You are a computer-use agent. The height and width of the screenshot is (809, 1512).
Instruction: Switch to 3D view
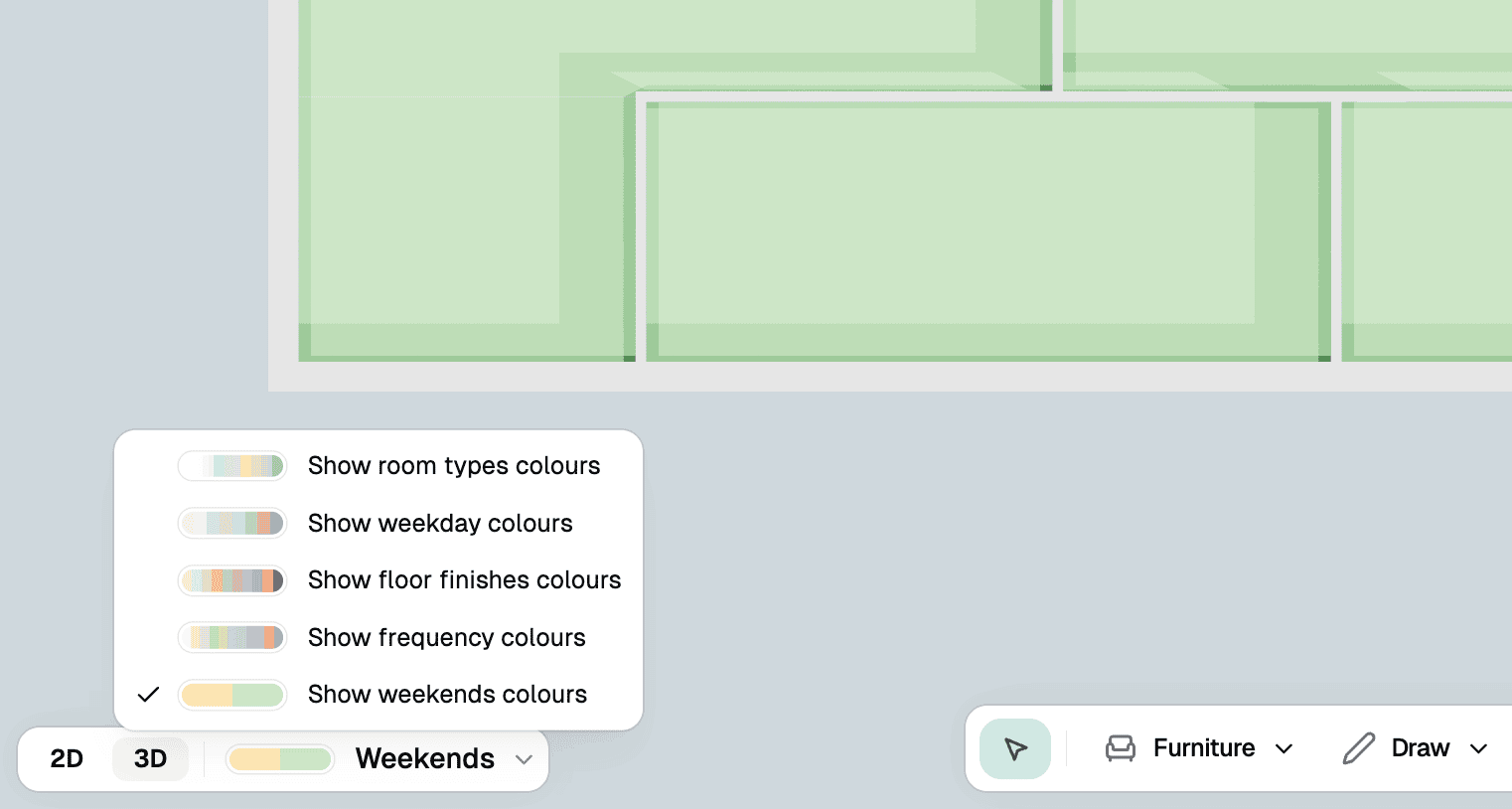click(x=150, y=759)
